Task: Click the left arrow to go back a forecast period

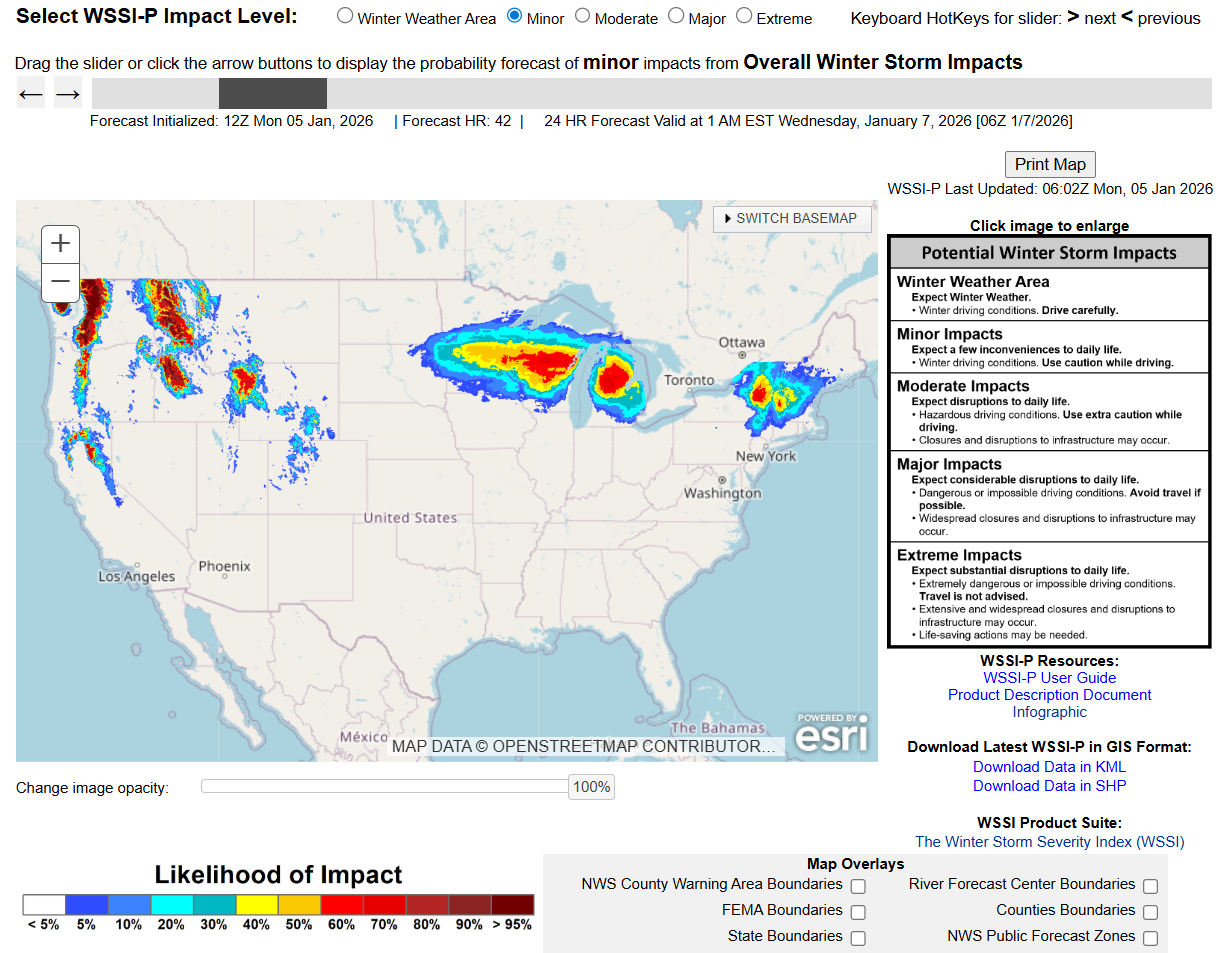Action: tap(30, 92)
